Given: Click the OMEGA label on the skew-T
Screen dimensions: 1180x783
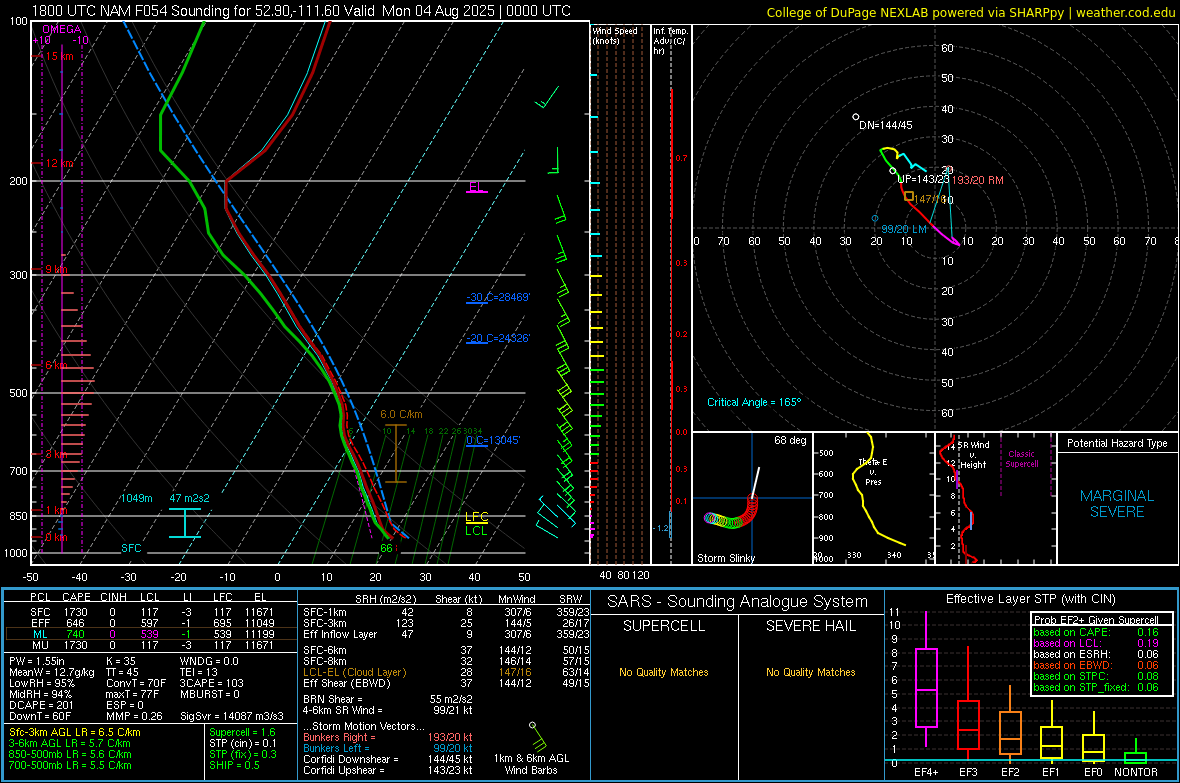Looking at the screenshot, I should [62, 29].
